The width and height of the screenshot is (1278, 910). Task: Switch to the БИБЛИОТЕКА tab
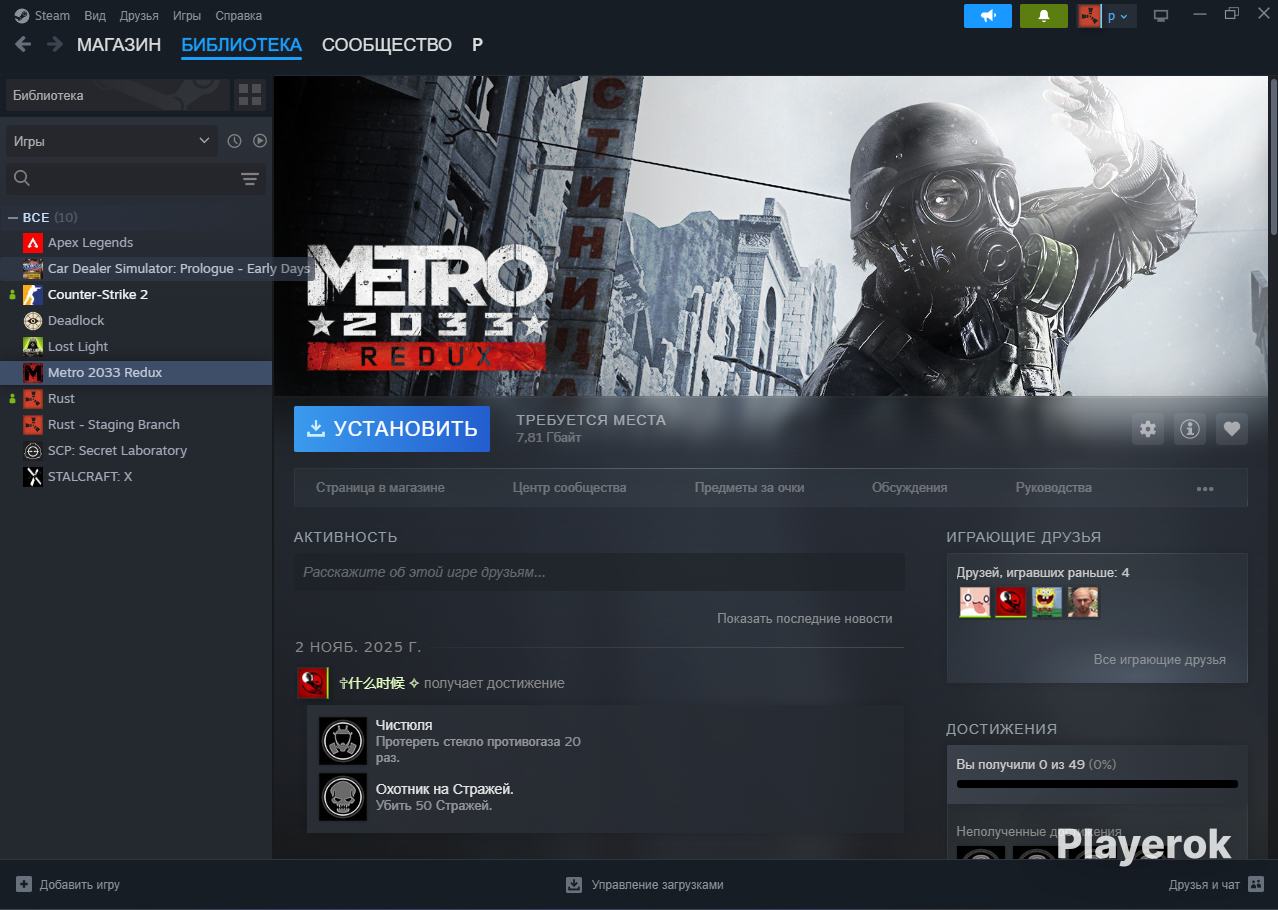(x=241, y=45)
